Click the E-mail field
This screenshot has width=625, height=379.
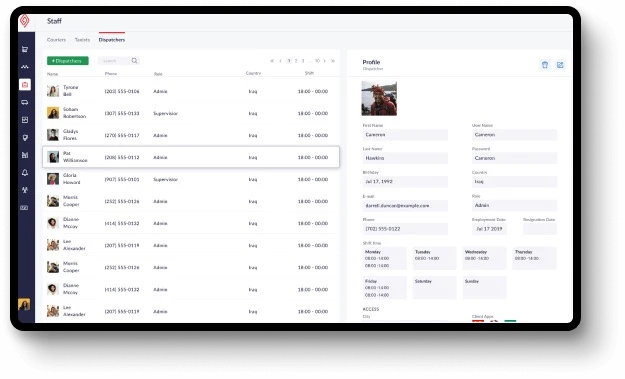click(405, 206)
